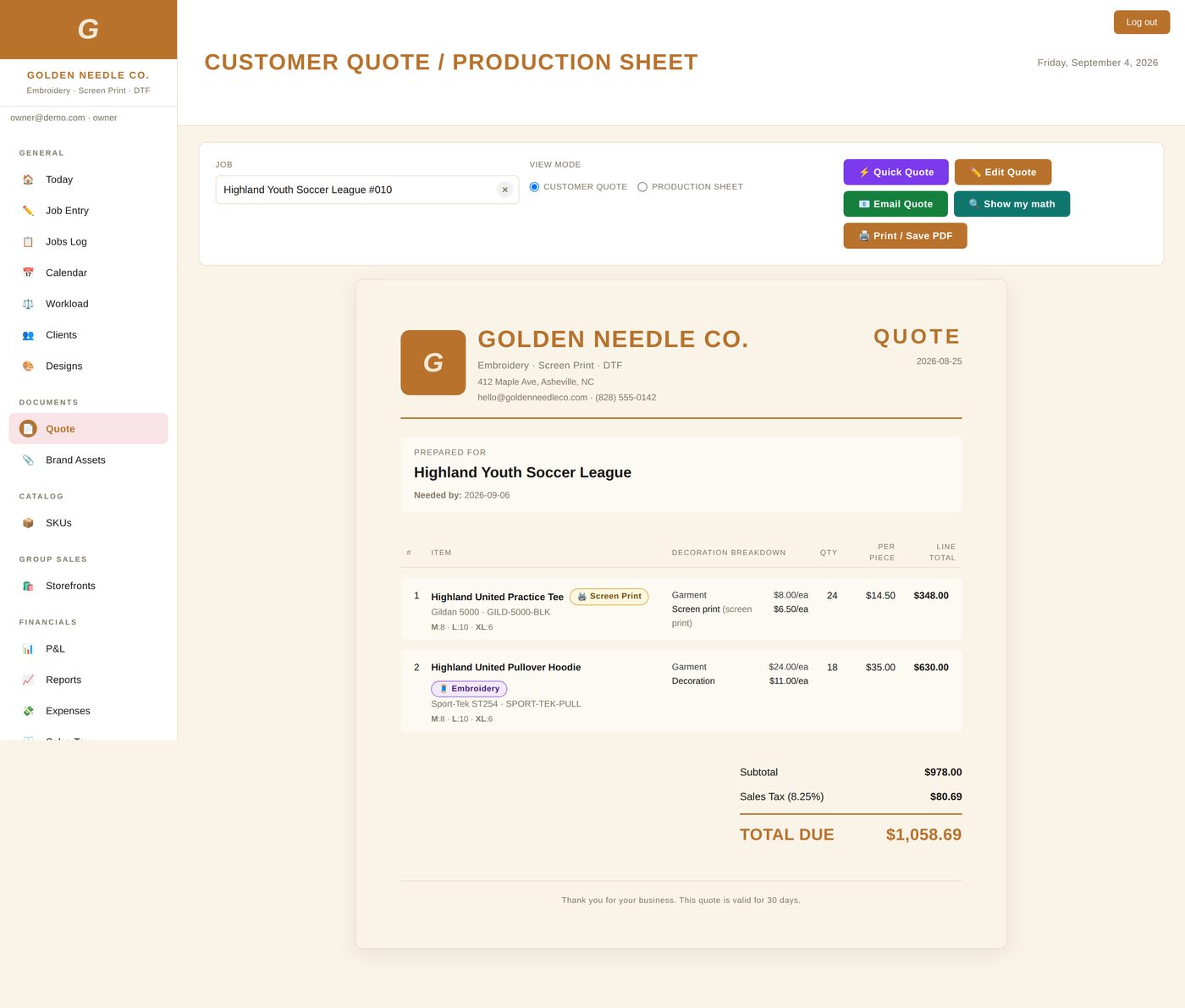The width and height of the screenshot is (1185, 1008).
Task: Click the owner@demo.com account text
Action: 63,118
